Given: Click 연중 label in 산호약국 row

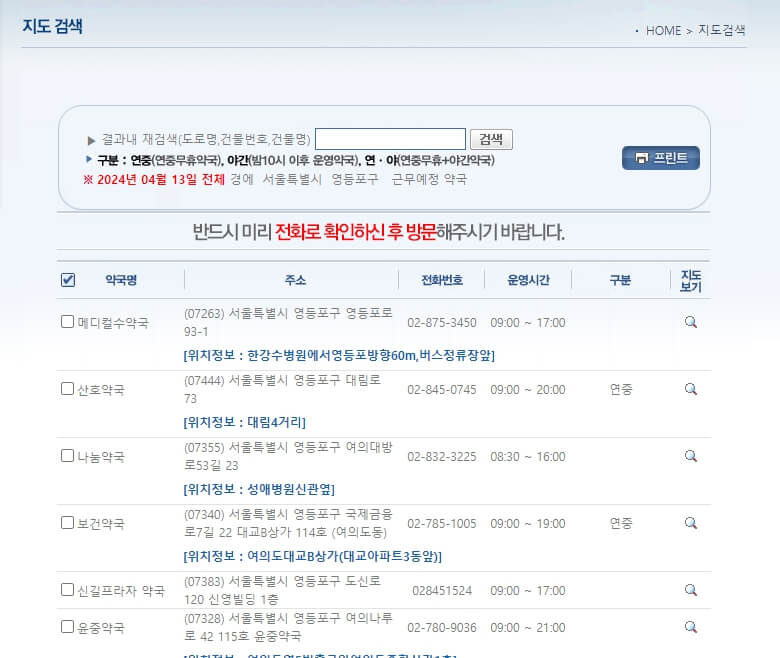Looking at the screenshot, I should (x=621, y=389).
